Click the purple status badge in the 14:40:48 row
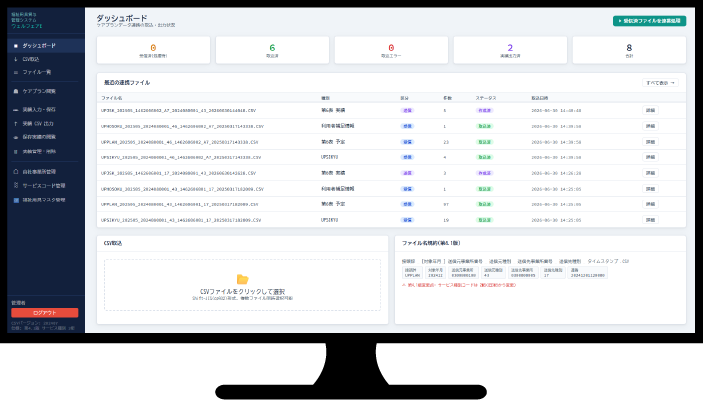The height and width of the screenshot is (400, 703). pos(484,110)
